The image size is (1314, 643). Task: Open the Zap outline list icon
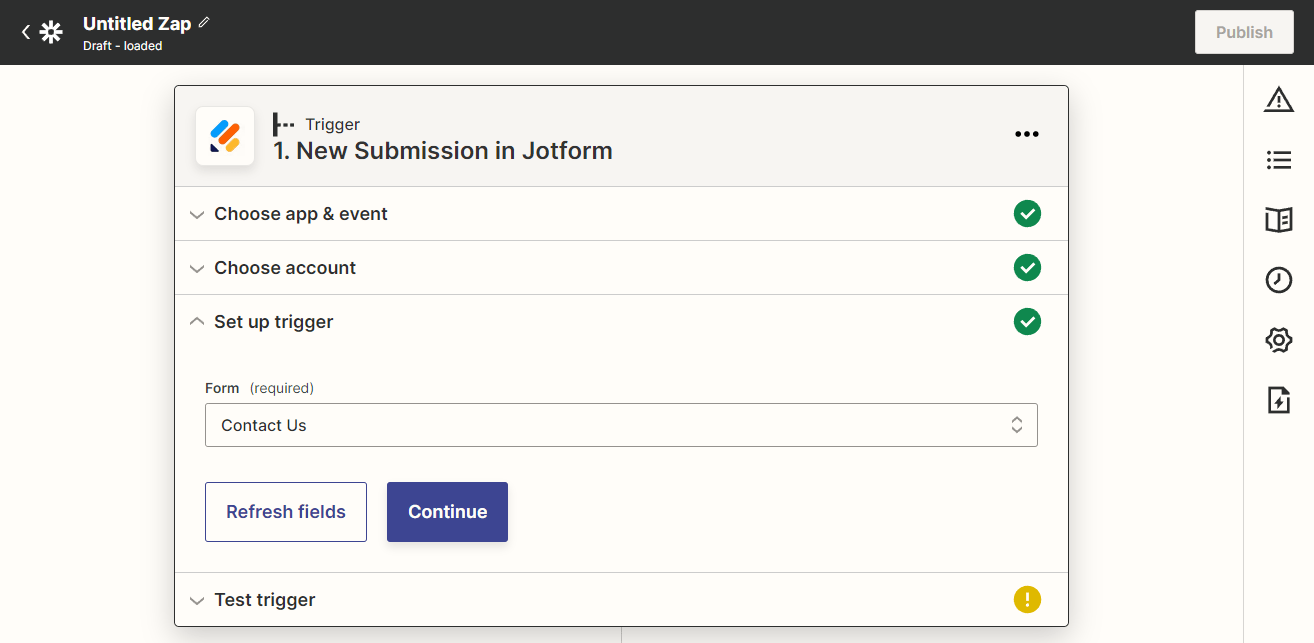click(x=1278, y=160)
